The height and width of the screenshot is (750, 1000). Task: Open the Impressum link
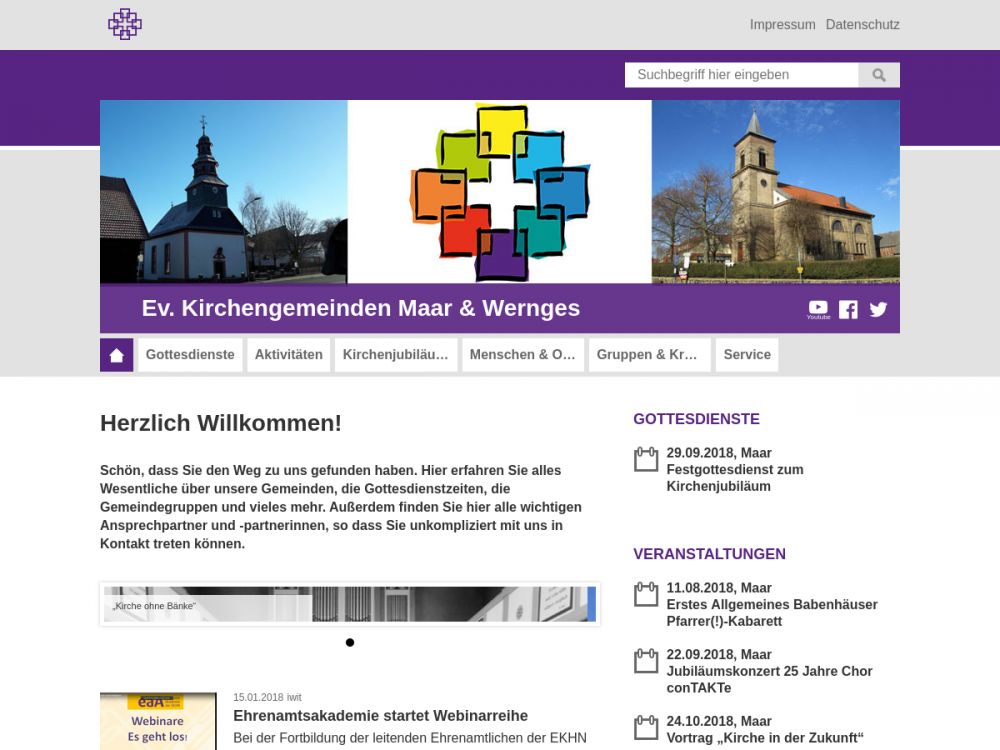(x=782, y=25)
